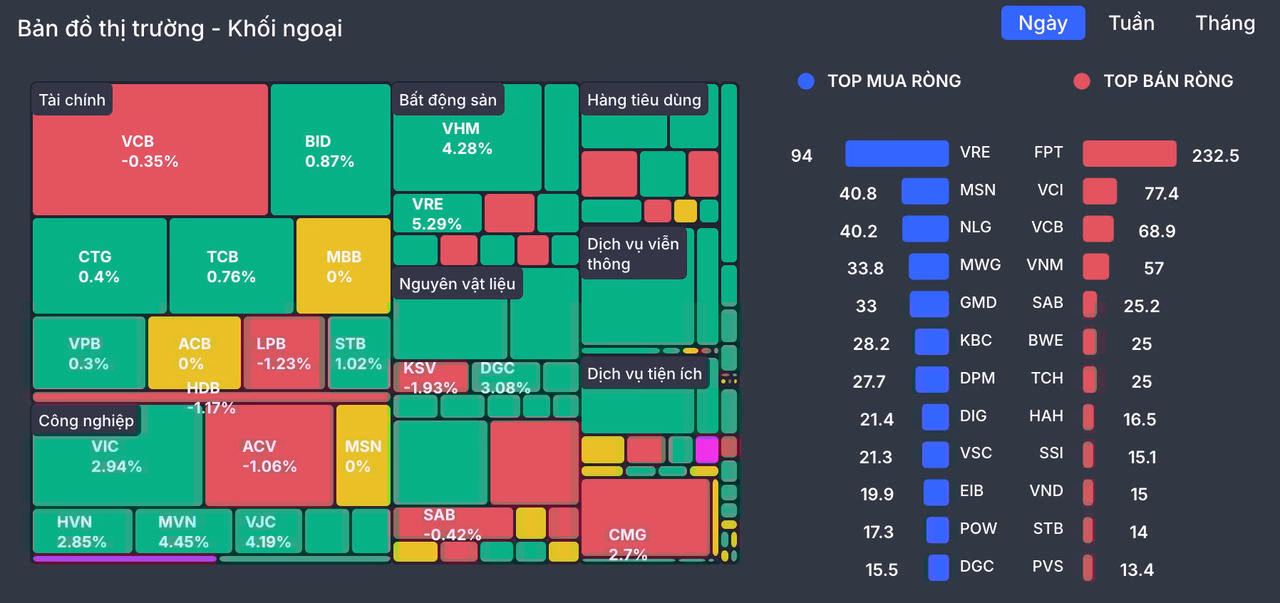Image resolution: width=1280 pixels, height=603 pixels.
Task: Select the Ngày tab
Action: 1043,23
